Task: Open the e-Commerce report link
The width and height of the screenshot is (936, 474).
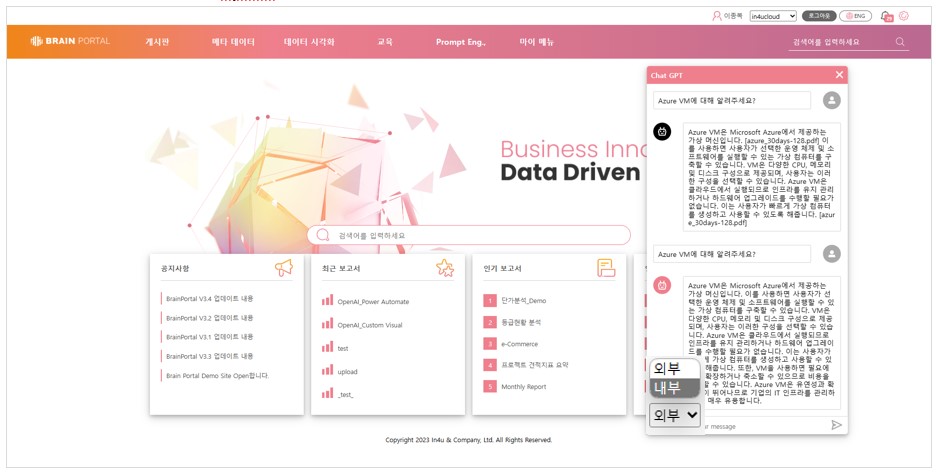Action: point(519,344)
